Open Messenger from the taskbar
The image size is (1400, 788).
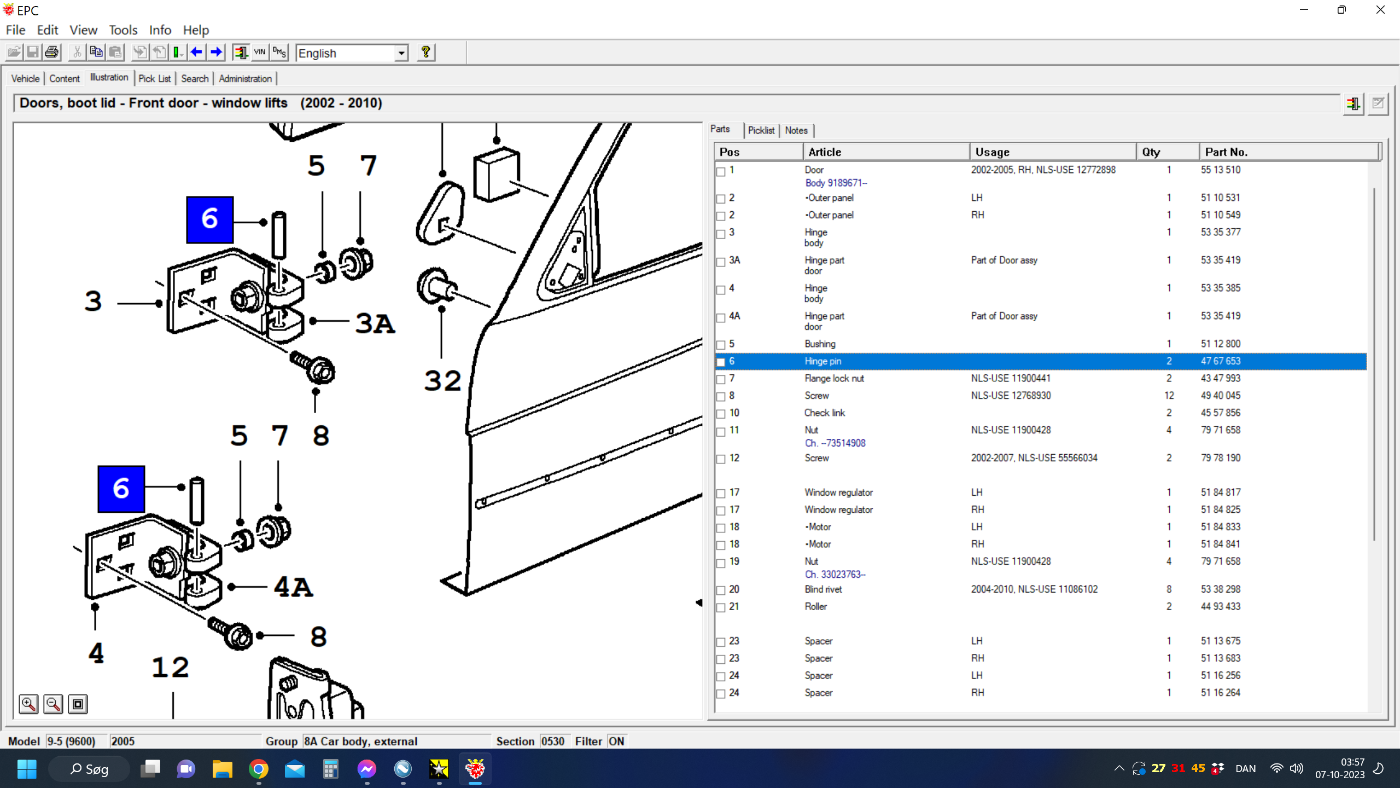pyautogui.click(x=366, y=769)
